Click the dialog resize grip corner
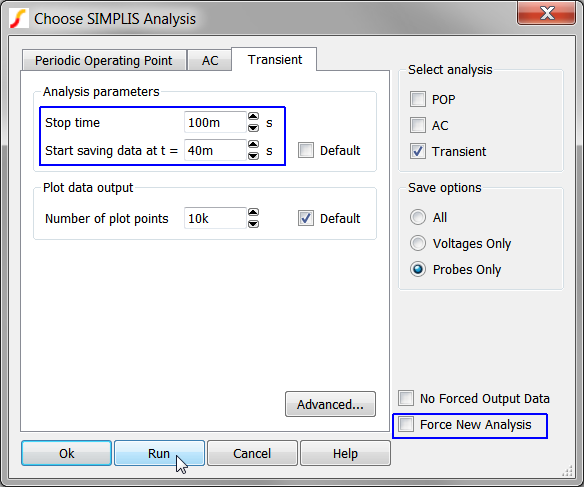 coord(568,471)
